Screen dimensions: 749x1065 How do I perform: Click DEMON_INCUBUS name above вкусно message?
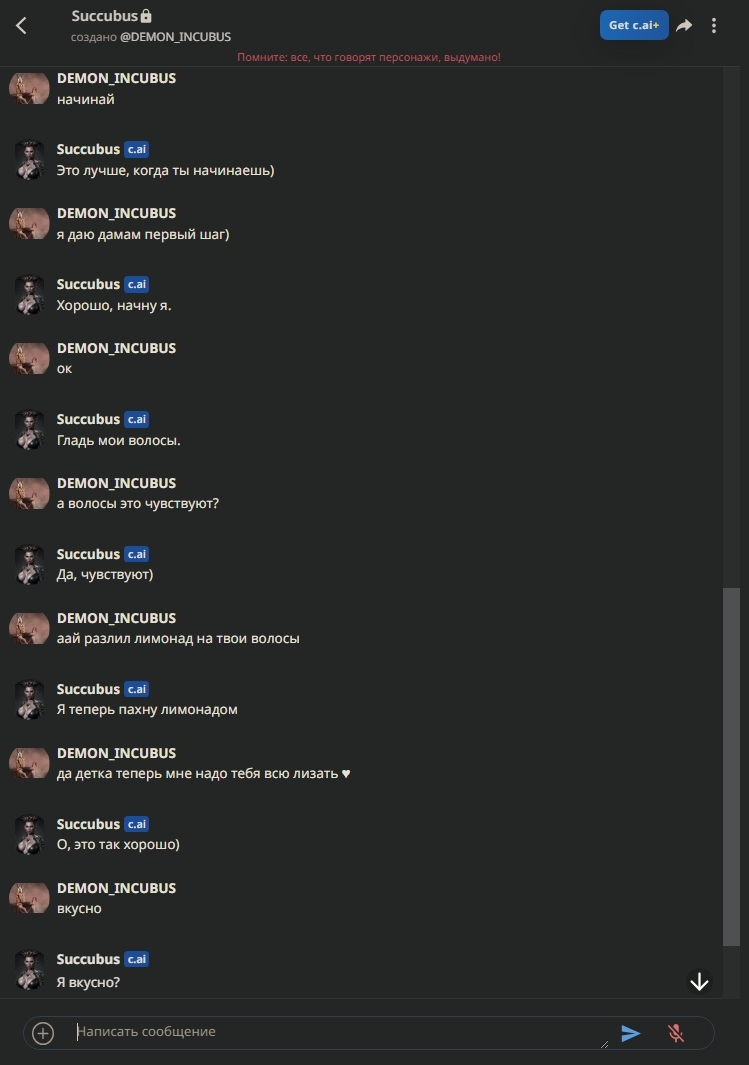[116, 888]
